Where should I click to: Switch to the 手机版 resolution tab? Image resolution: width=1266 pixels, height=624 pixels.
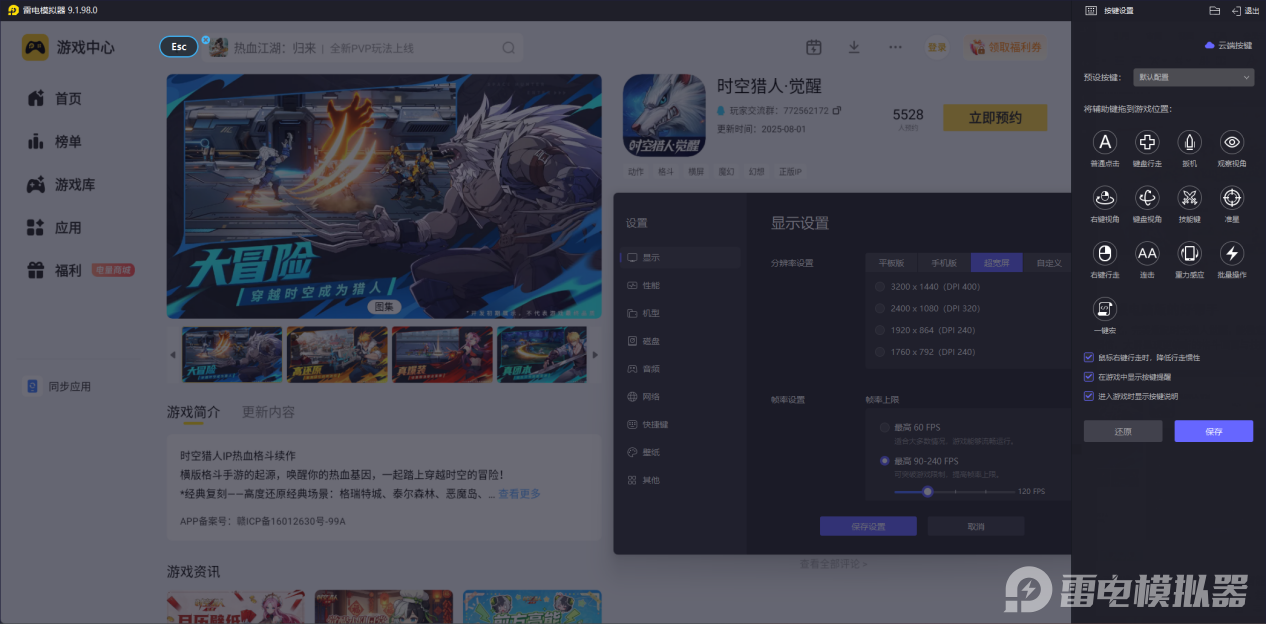(944, 263)
